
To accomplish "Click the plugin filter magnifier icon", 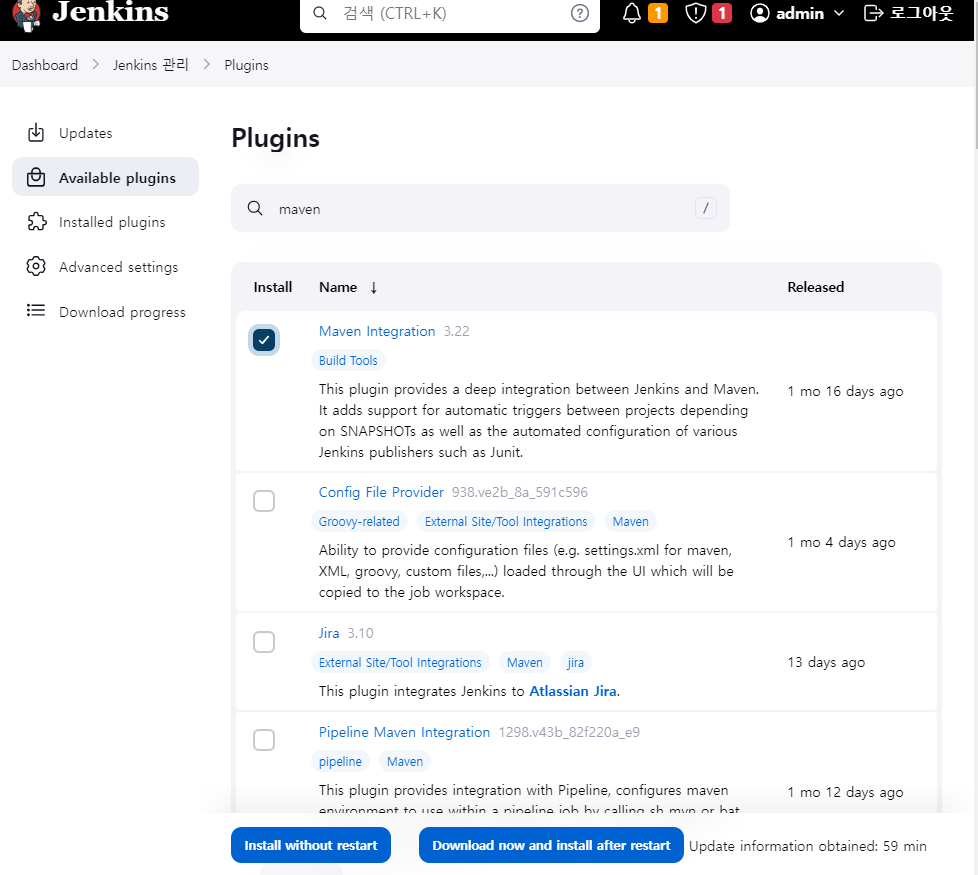I will (255, 208).
